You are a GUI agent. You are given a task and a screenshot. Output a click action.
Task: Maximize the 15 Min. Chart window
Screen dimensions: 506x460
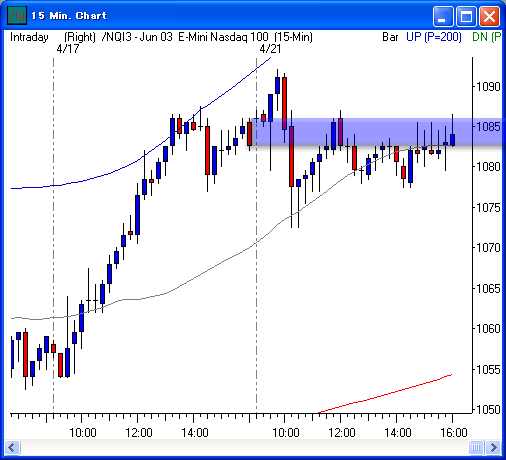(x=466, y=16)
